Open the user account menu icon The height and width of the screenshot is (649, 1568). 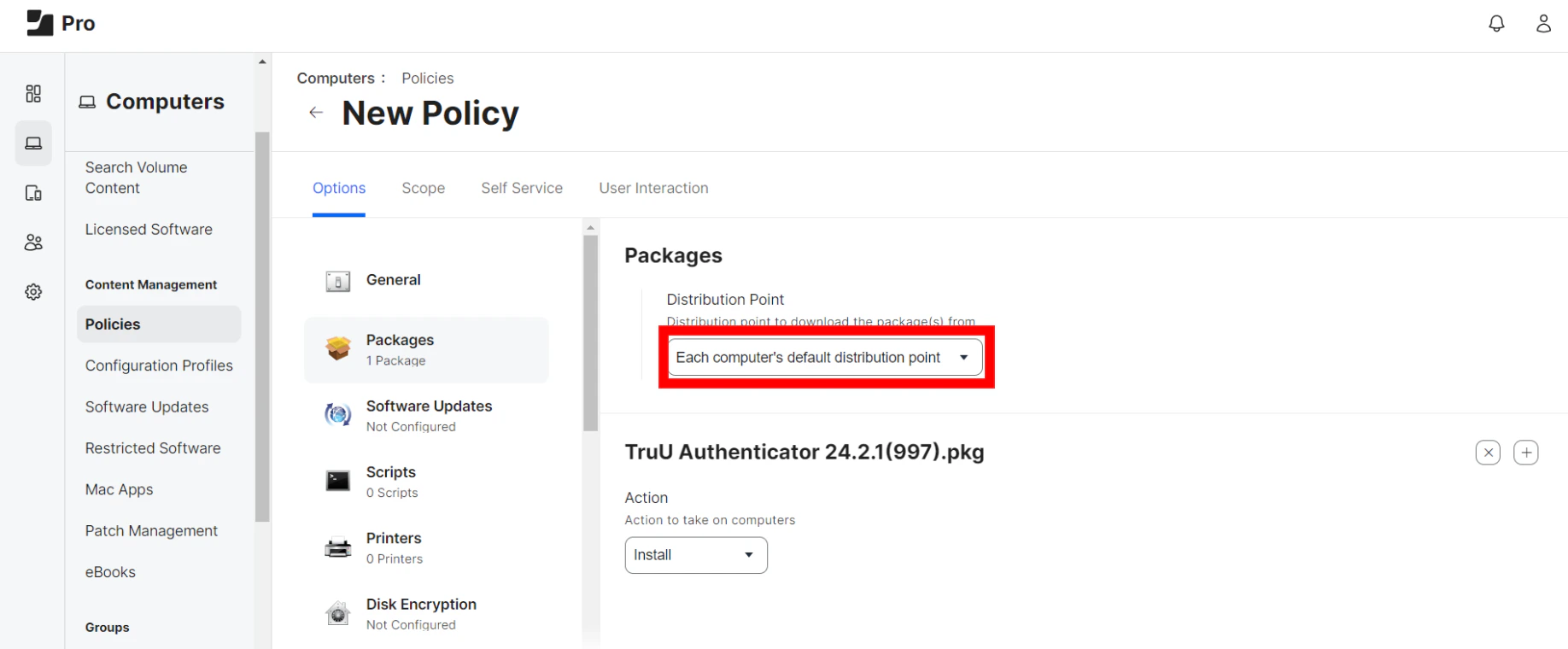click(1543, 24)
